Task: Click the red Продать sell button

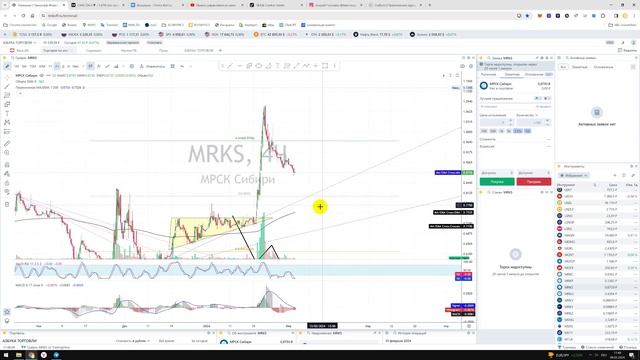Action: pos(534,182)
